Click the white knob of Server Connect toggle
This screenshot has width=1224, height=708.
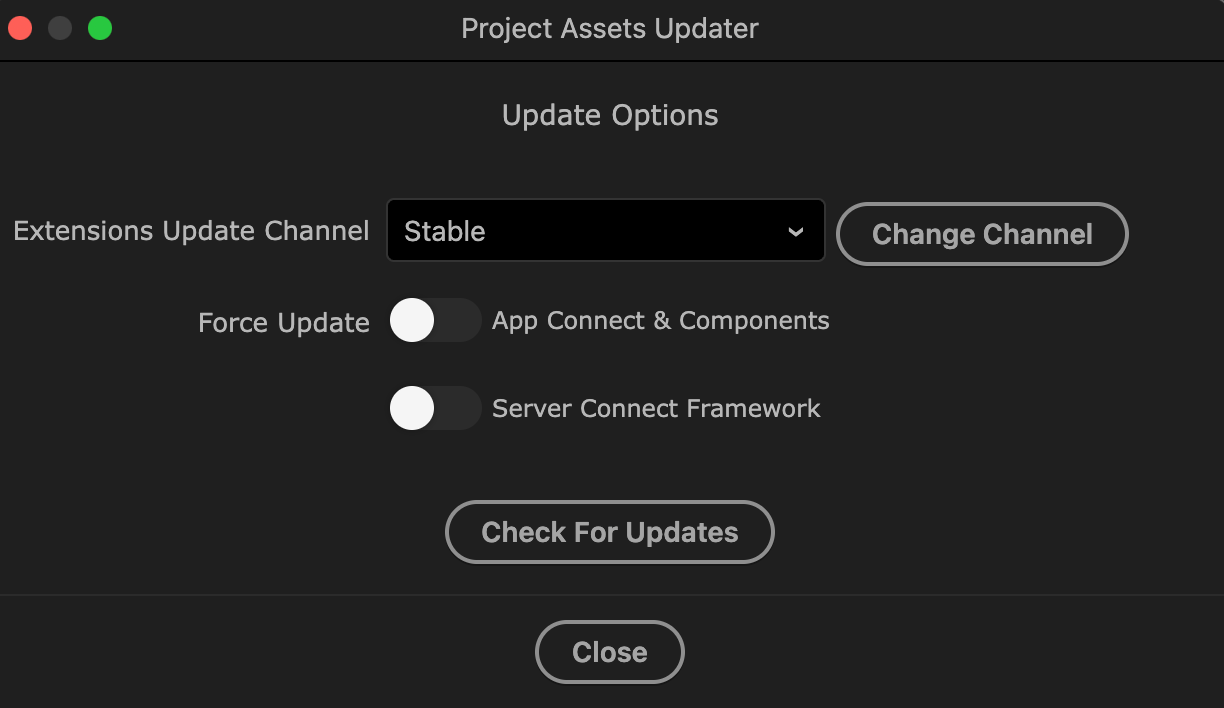[412, 408]
